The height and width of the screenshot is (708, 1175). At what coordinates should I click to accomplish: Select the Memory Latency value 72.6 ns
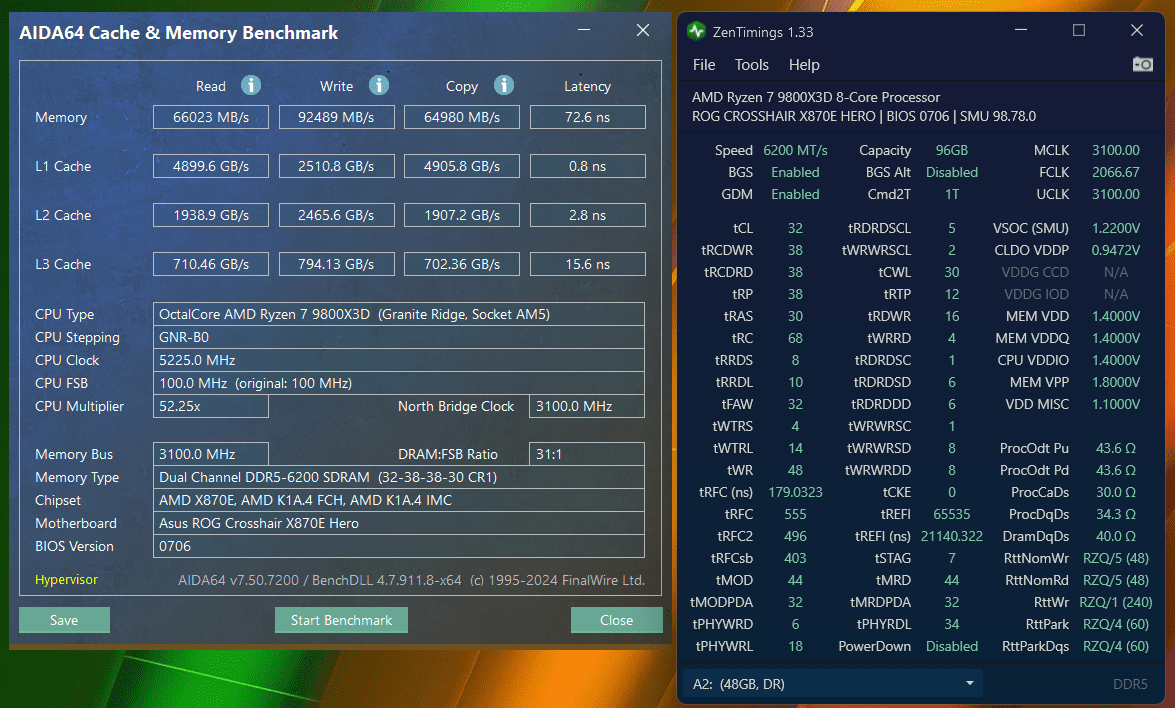click(x=588, y=117)
